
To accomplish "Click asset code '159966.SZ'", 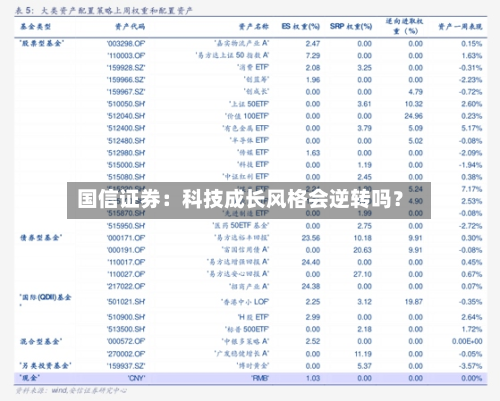I will (126, 80).
